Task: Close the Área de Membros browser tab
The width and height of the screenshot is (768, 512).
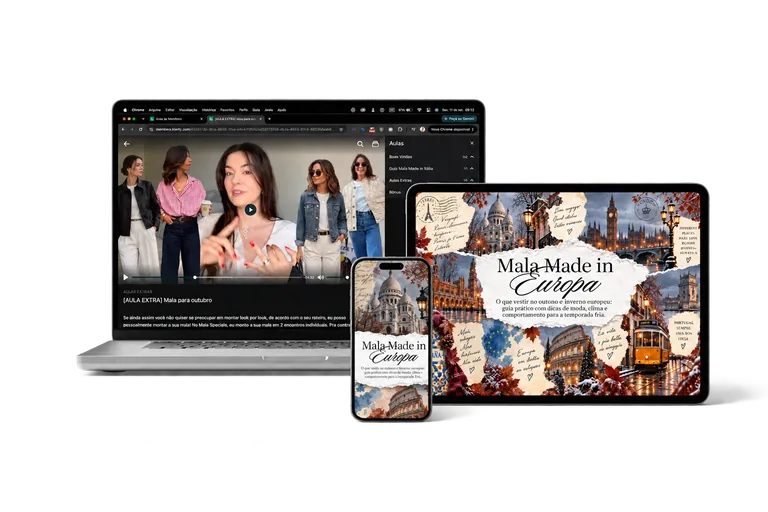Action: point(201,119)
